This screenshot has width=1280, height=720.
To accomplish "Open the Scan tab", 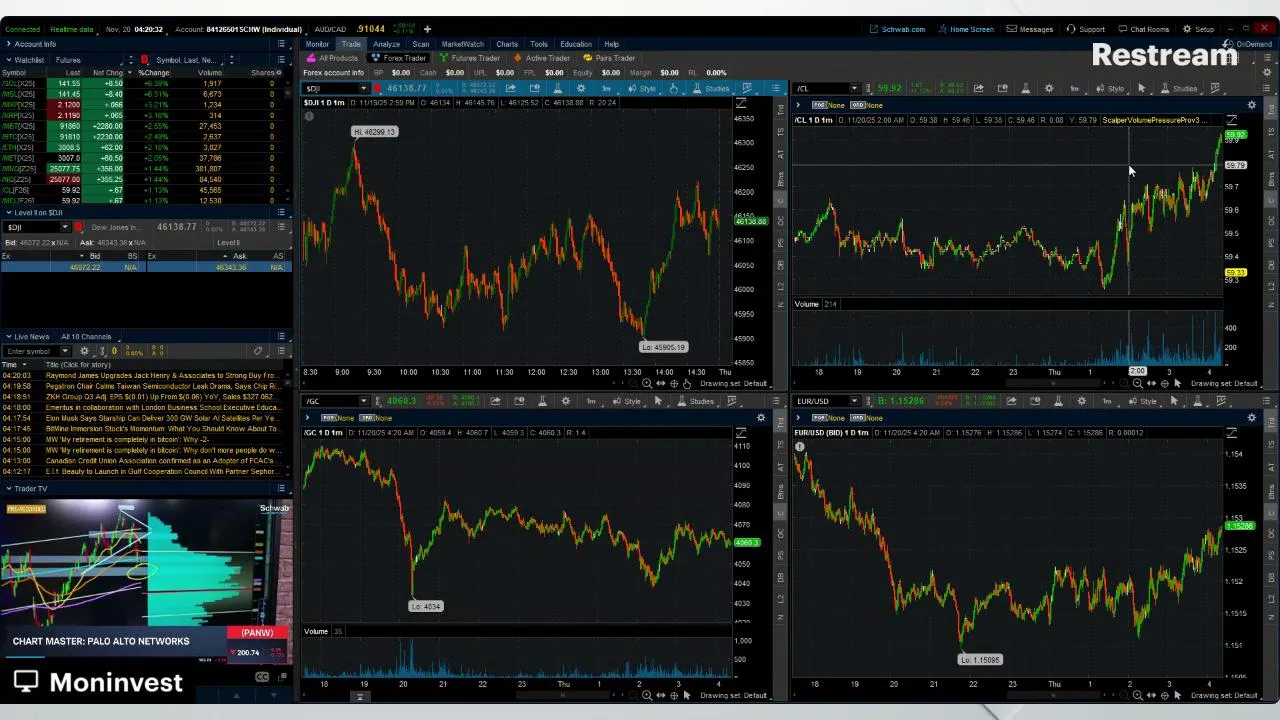I will pyautogui.click(x=421, y=44).
